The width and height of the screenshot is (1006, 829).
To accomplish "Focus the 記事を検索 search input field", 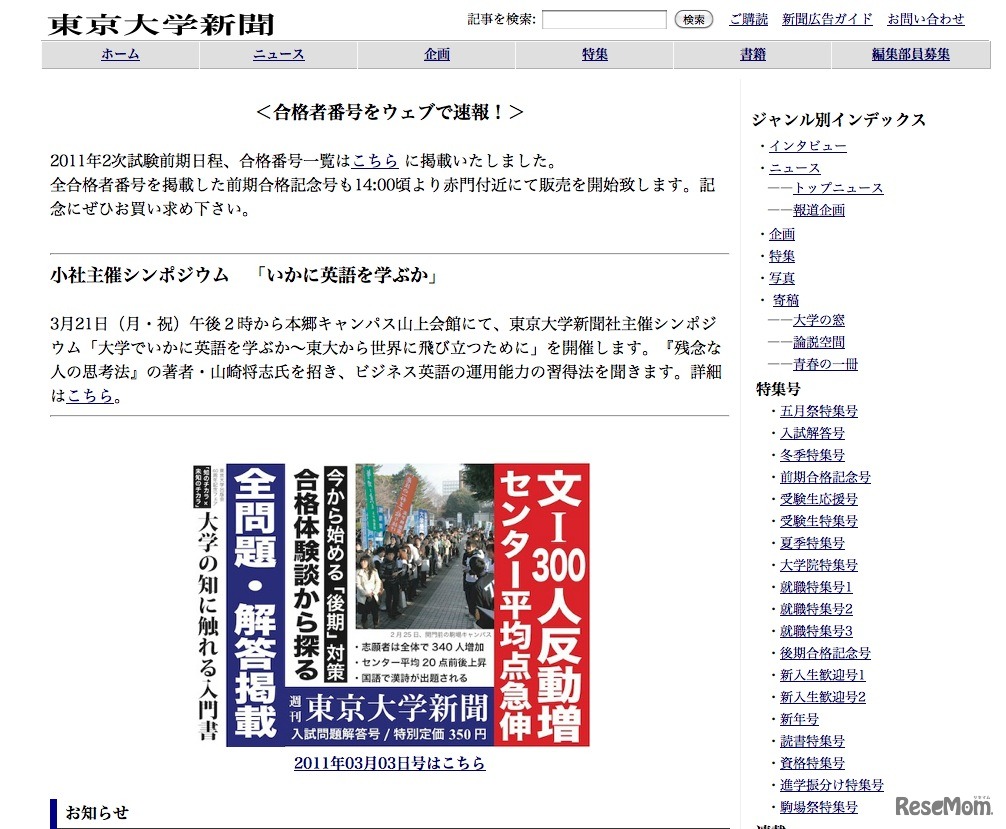I will coord(604,19).
